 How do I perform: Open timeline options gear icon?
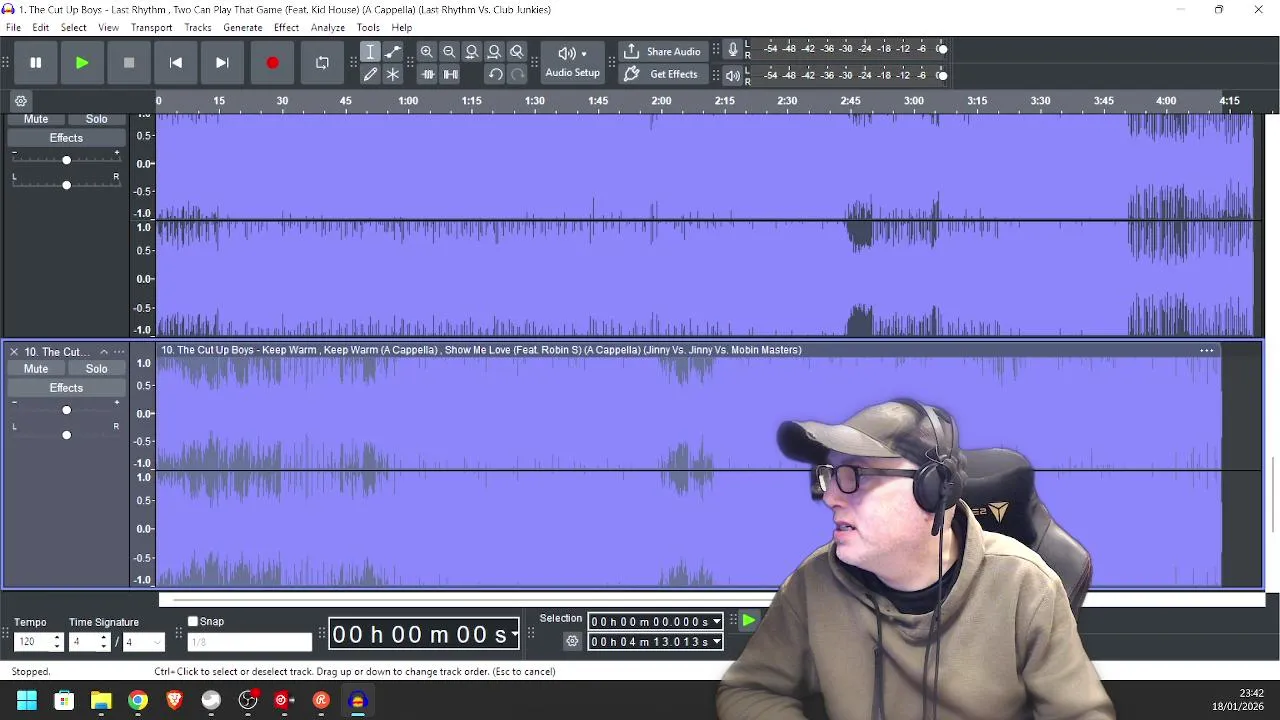click(21, 101)
